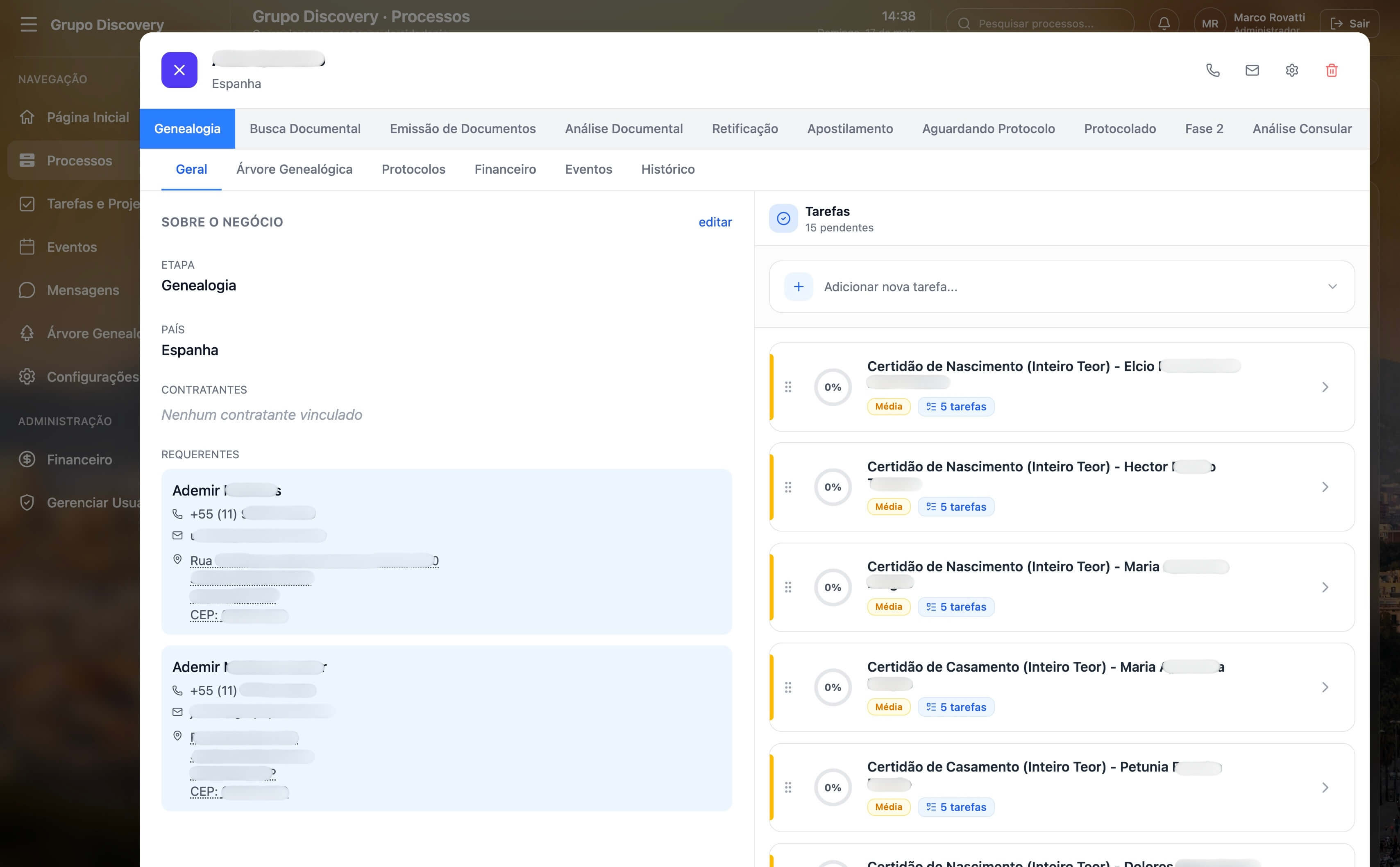
Task: Click 5 tarefas badge on Hector task
Action: click(956, 507)
